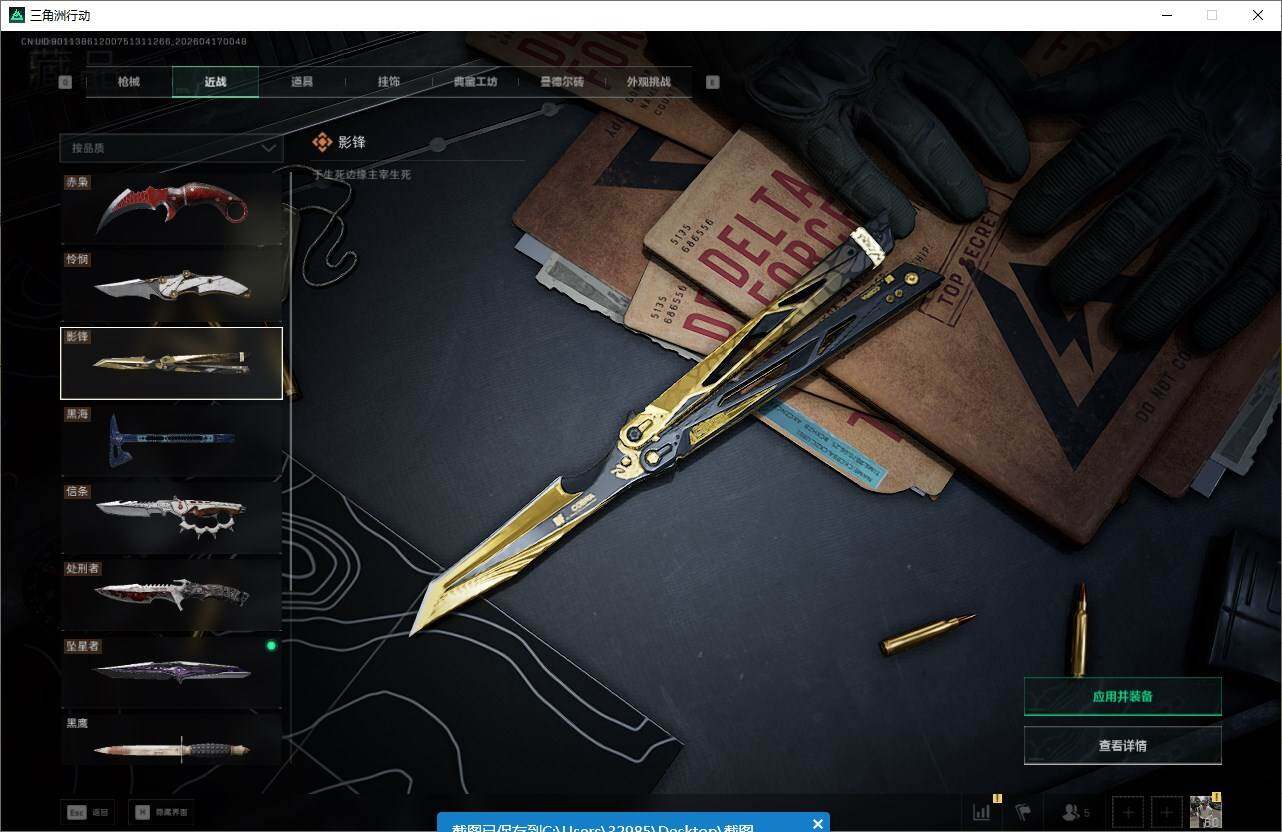
Task: Select the 黑海 axe skin thumbnail
Action: (171, 438)
